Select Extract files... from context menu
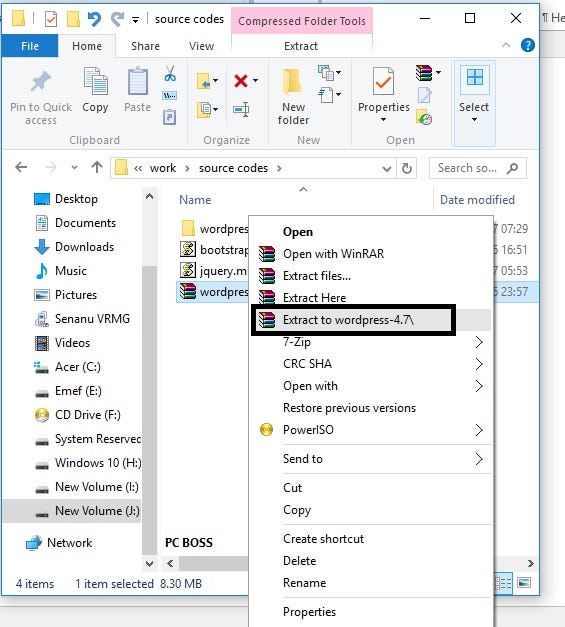This screenshot has width=565, height=627. point(370,276)
